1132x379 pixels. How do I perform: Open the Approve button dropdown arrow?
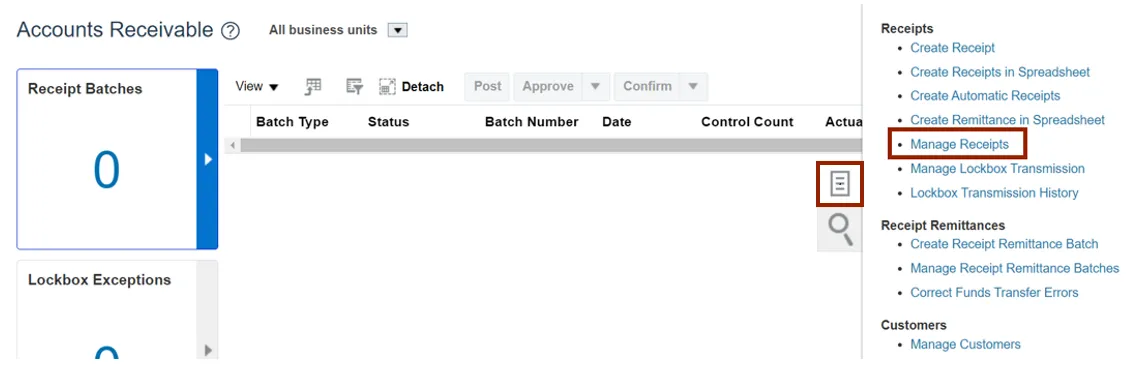(x=596, y=87)
